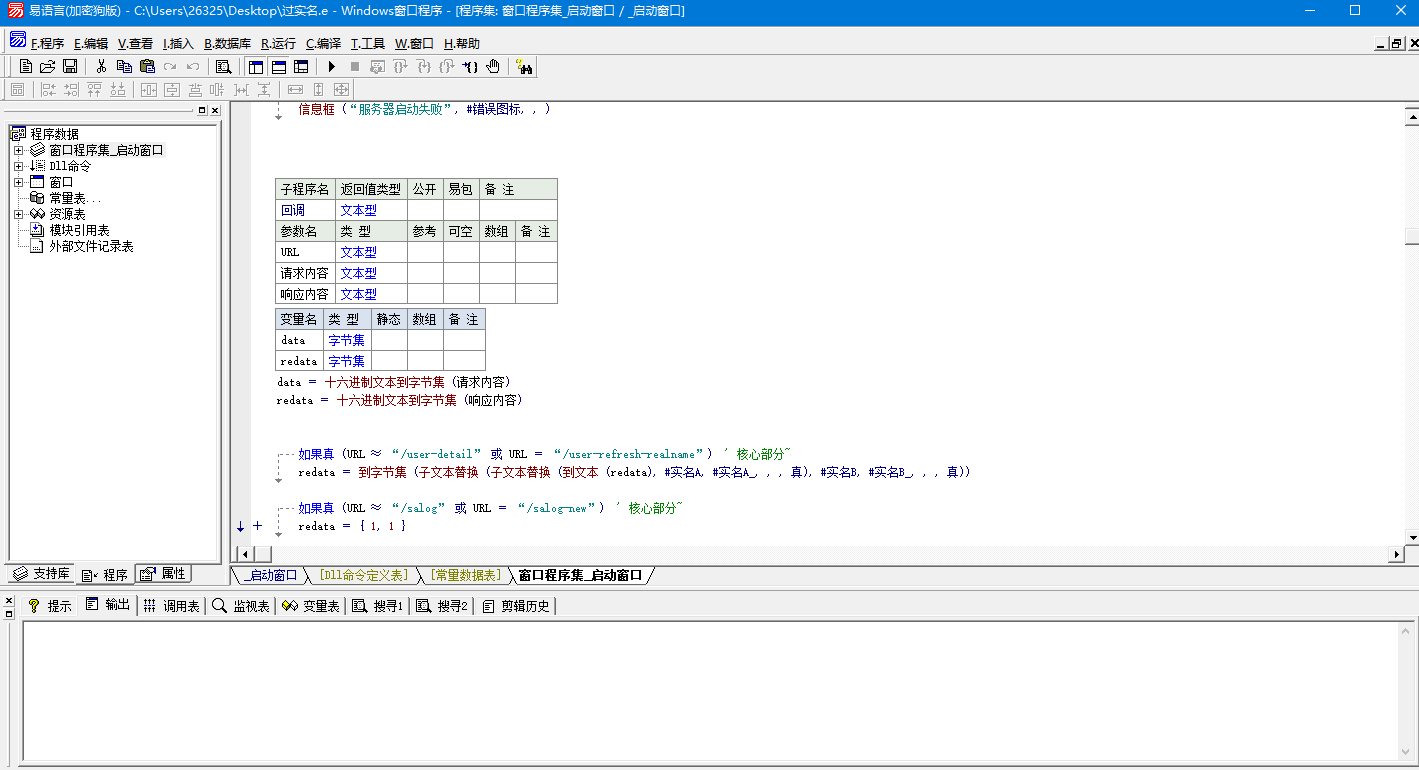The width and height of the screenshot is (1419, 770).
Task: Run the program with the play icon
Action: [x=332, y=67]
